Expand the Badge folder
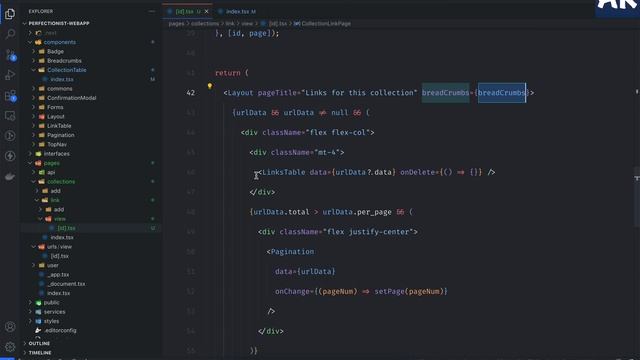This screenshot has height=360, width=640. [x=55, y=51]
